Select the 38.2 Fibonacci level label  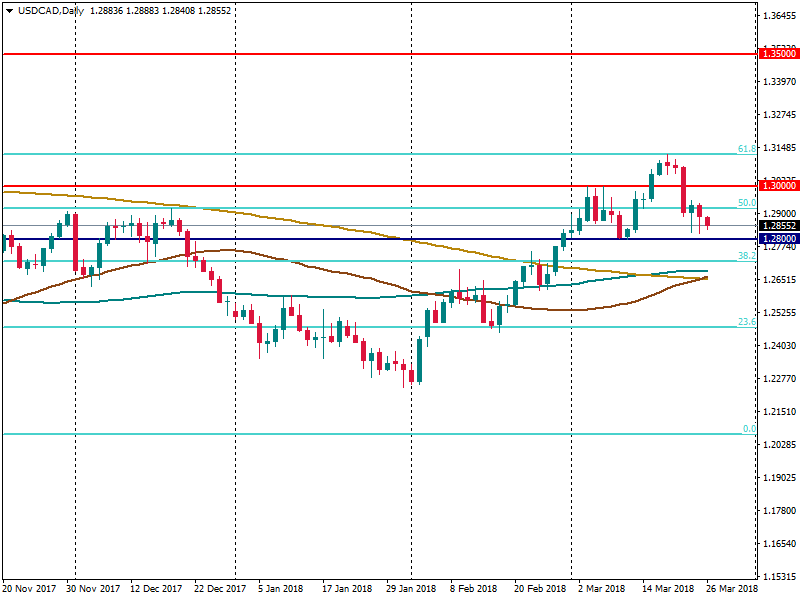[746, 256]
